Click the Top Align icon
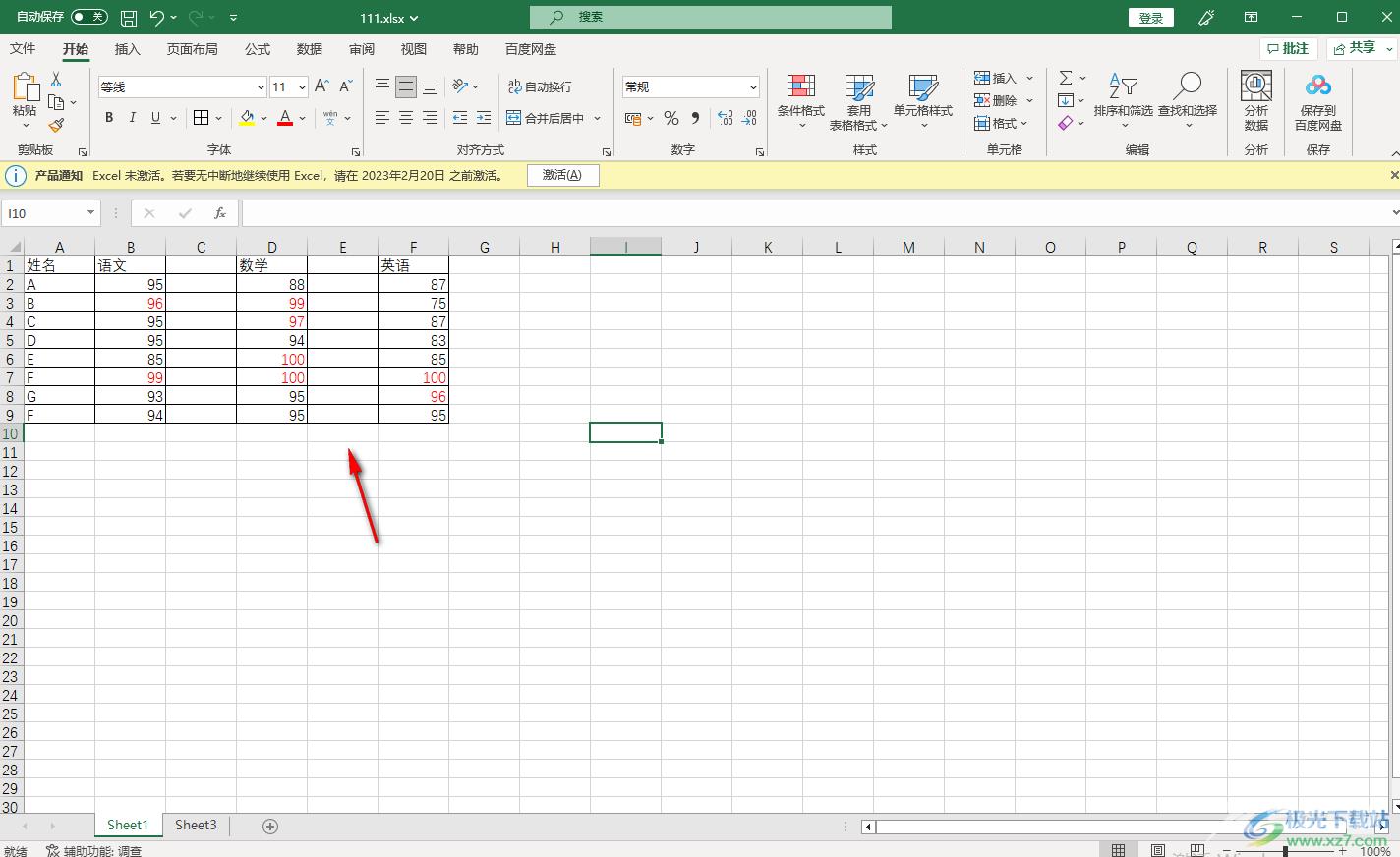The width and height of the screenshot is (1400, 857). pos(382,86)
